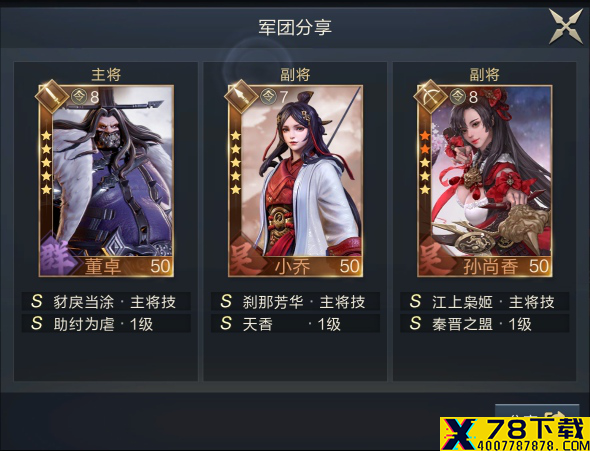Click the orange awakened stars on 孙尚香's card
This screenshot has width=590, height=451.
[x=425, y=142]
